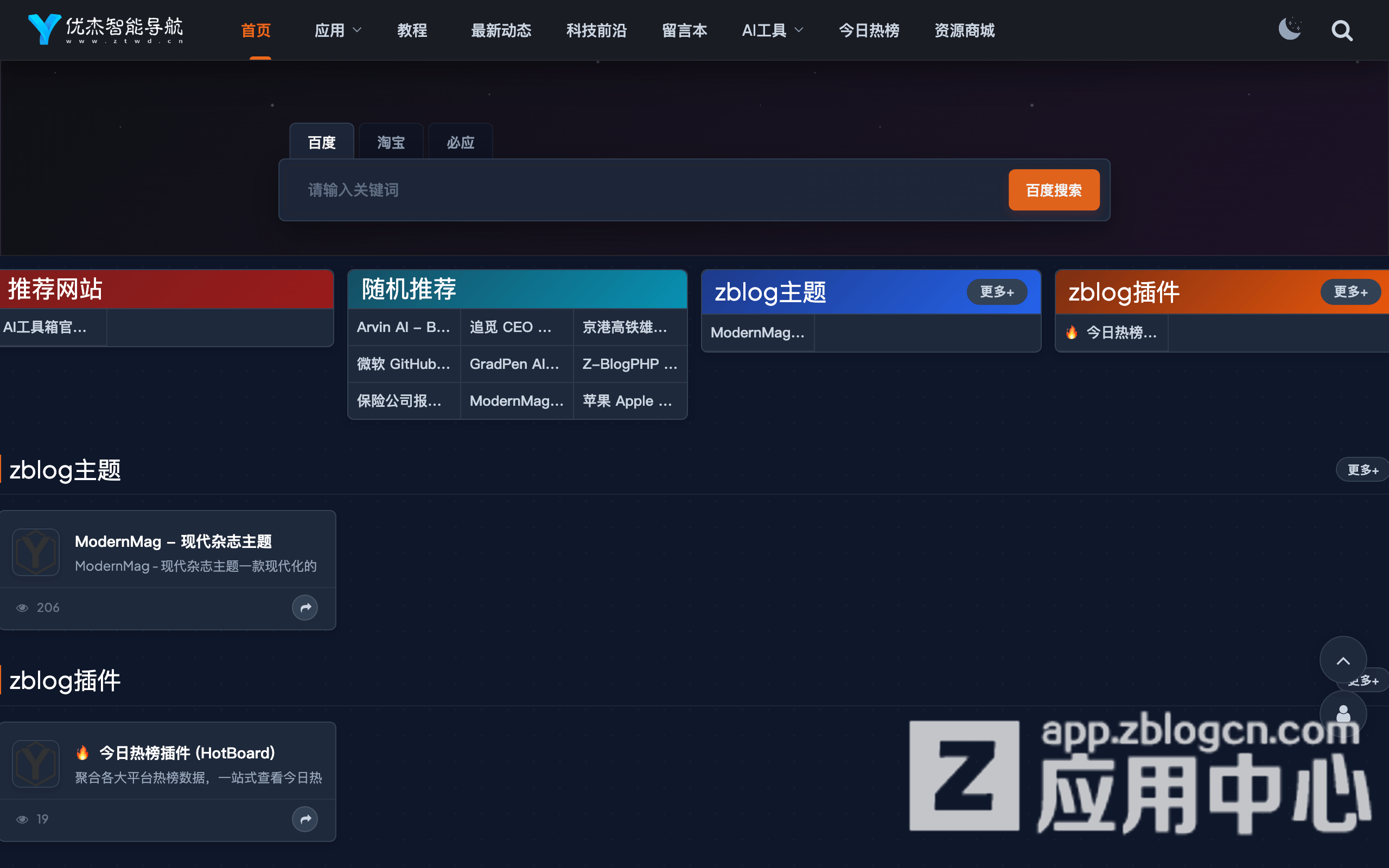Open ModernMag – 现代杂志主题 card title
1389x868 pixels.
(173, 541)
